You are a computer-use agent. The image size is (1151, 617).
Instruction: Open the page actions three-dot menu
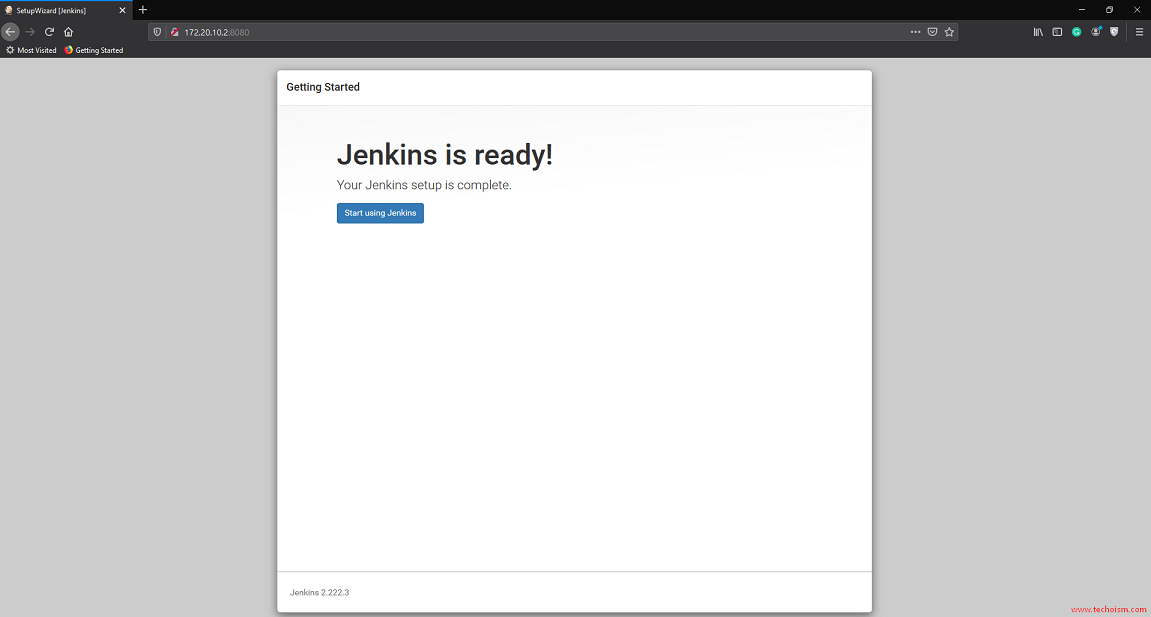[915, 32]
